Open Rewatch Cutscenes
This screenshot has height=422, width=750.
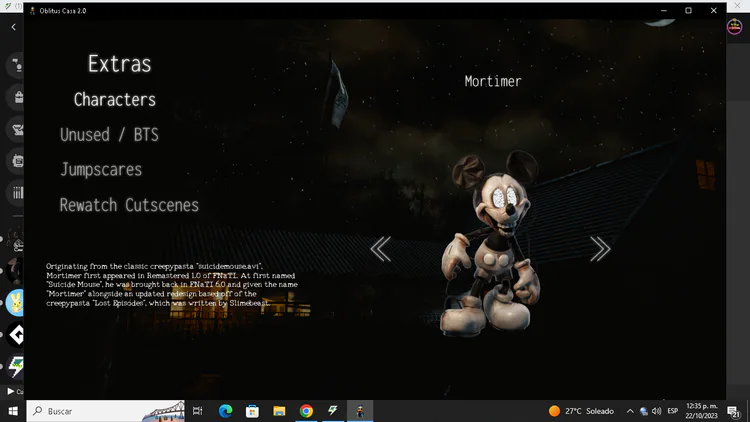pyautogui.click(x=129, y=205)
